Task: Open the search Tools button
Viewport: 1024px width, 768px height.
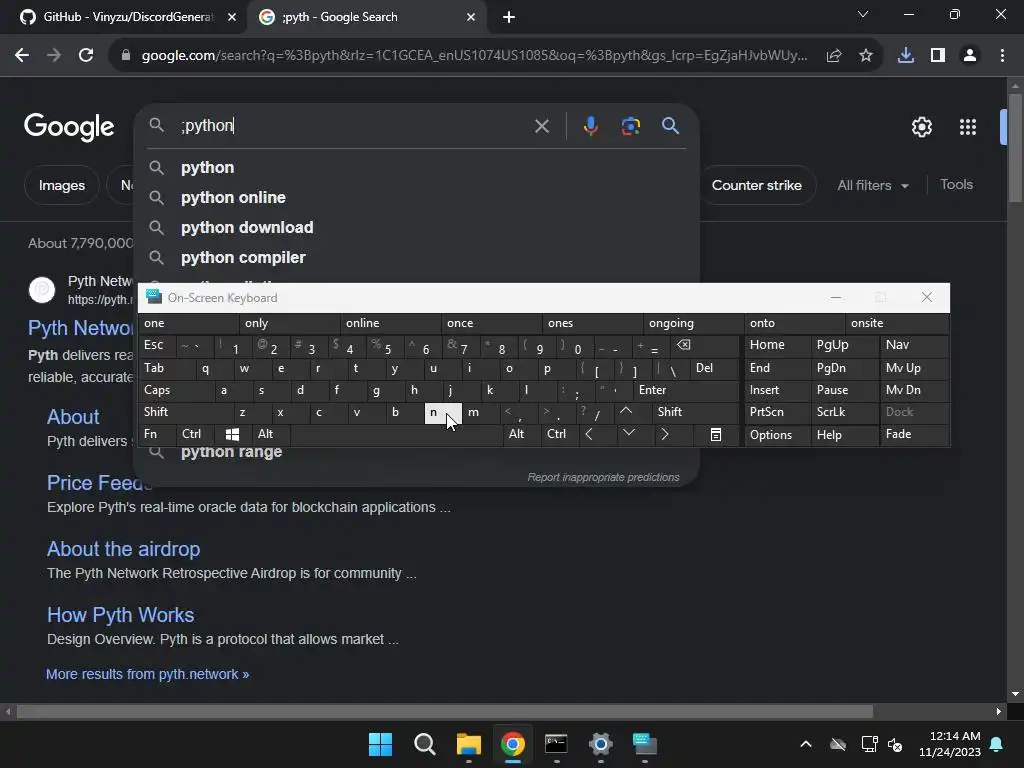Action: pos(956,185)
